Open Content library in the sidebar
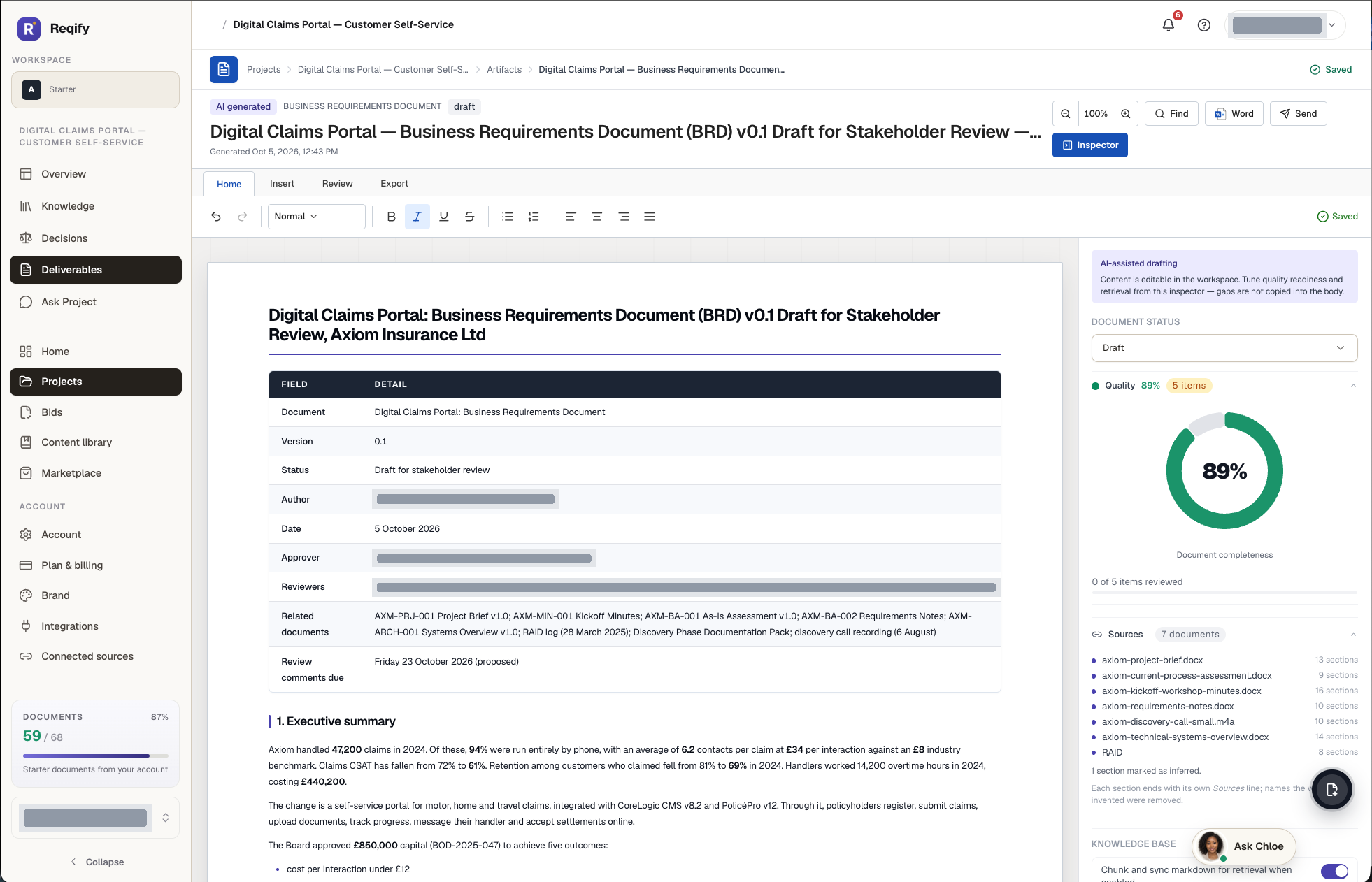This screenshot has height=882, width=1372. click(x=95, y=442)
